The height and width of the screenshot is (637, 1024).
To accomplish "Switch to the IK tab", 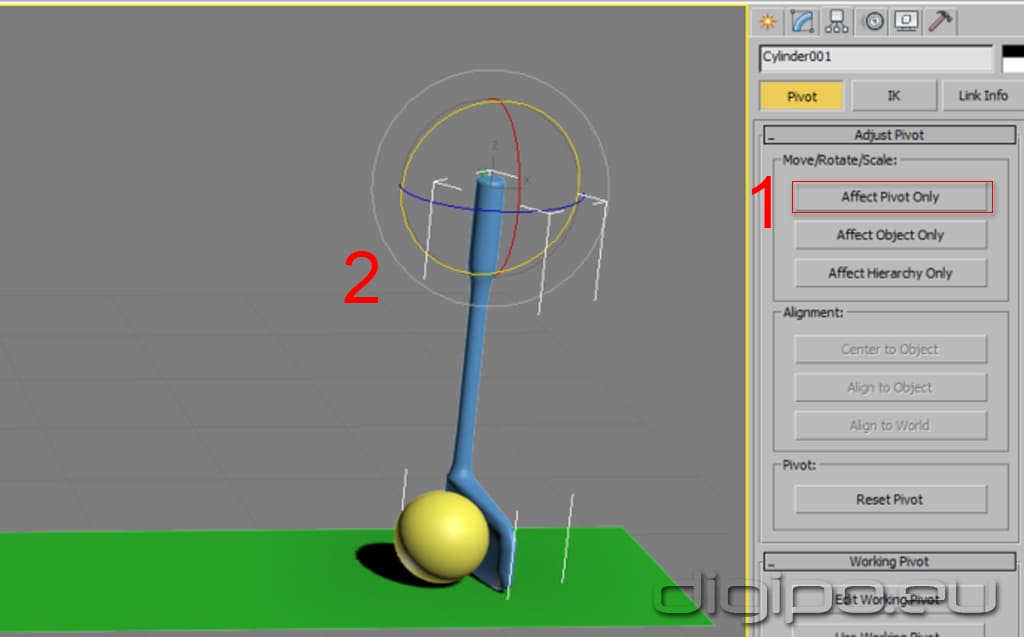I will [893, 96].
